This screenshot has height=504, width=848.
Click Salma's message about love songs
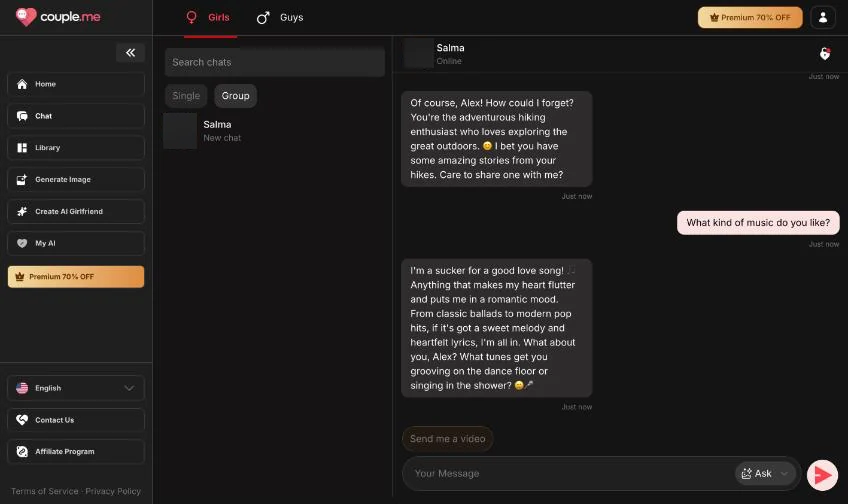click(x=496, y=328)
